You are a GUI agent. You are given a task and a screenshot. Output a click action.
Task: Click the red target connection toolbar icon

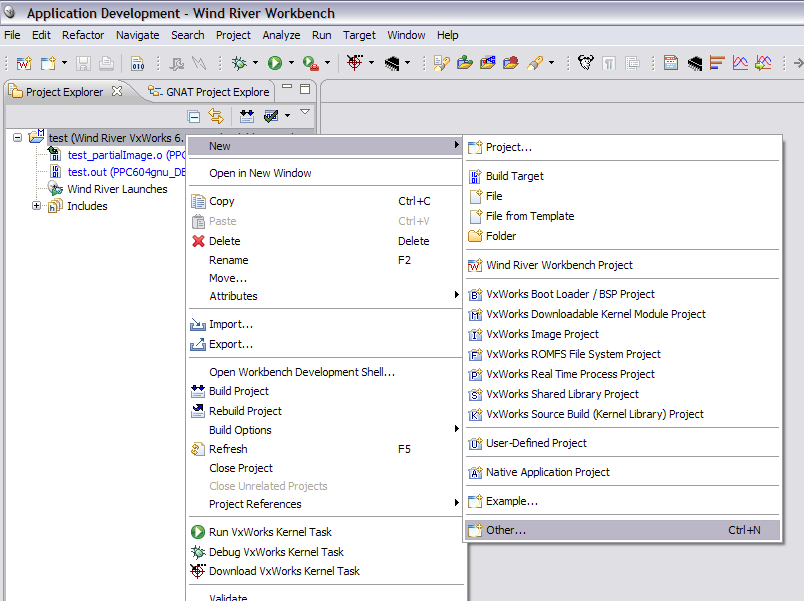(355, 63)
